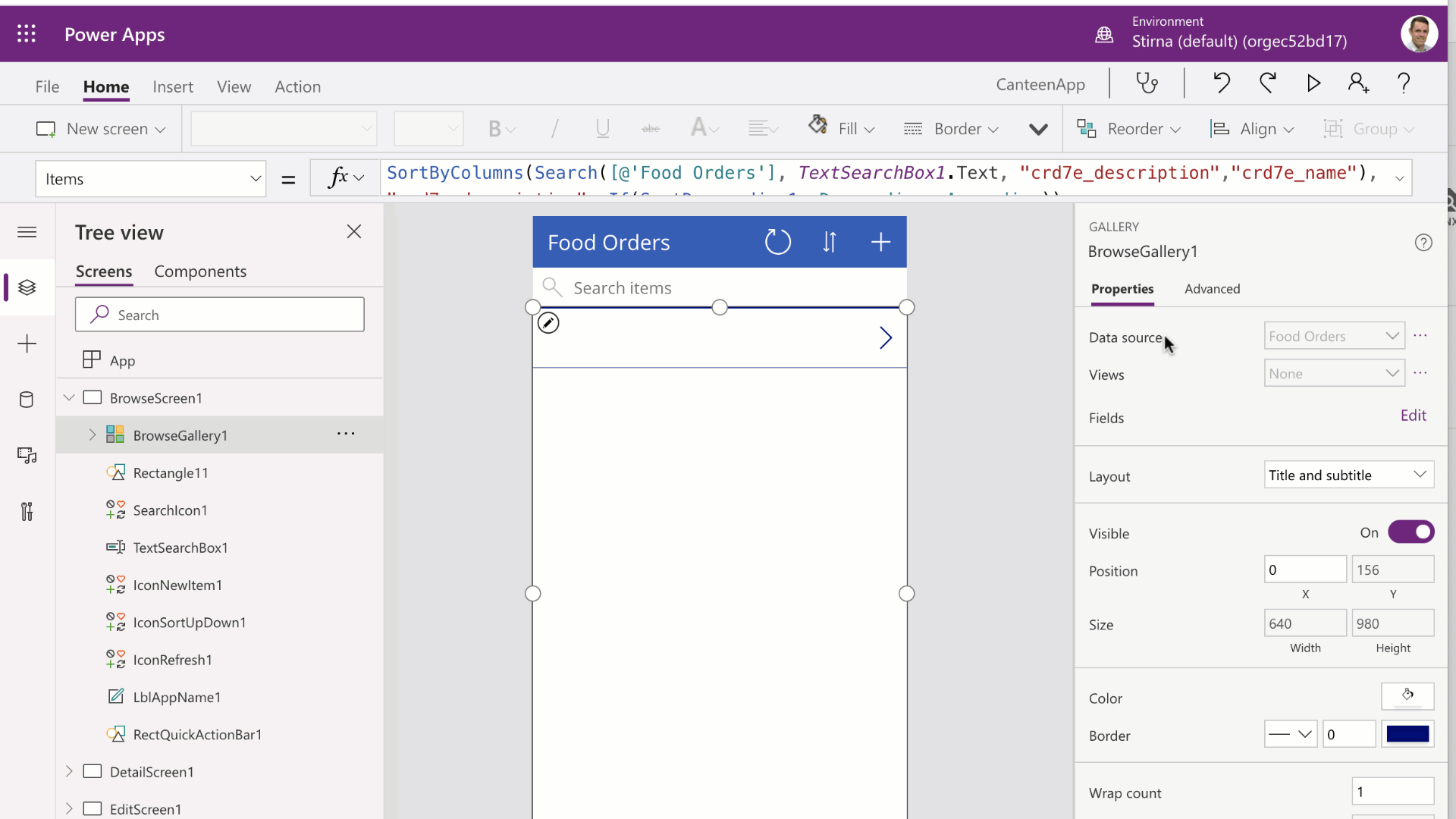This screenshot has height=819, width=1456.
Task: Open gallery help icon in properties pane
Action: click(x=1423, y=243)
